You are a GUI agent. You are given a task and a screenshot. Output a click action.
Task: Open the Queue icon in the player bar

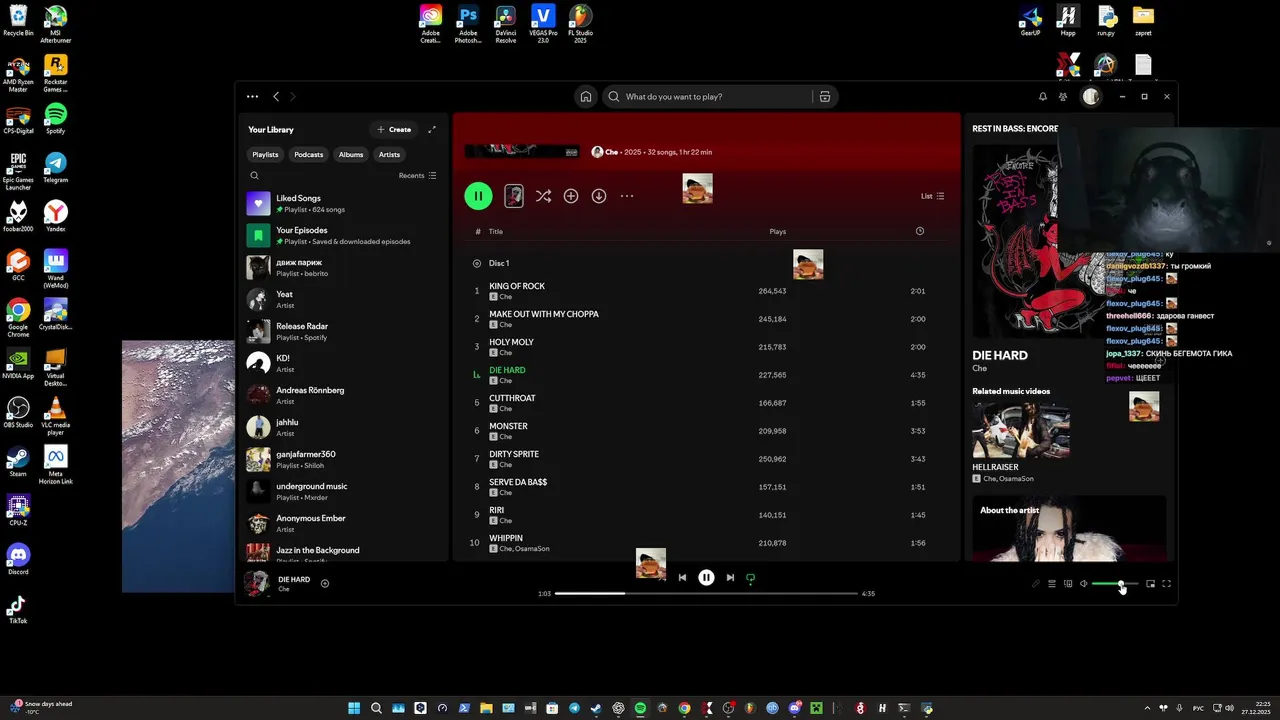(x=1052, y=584)
